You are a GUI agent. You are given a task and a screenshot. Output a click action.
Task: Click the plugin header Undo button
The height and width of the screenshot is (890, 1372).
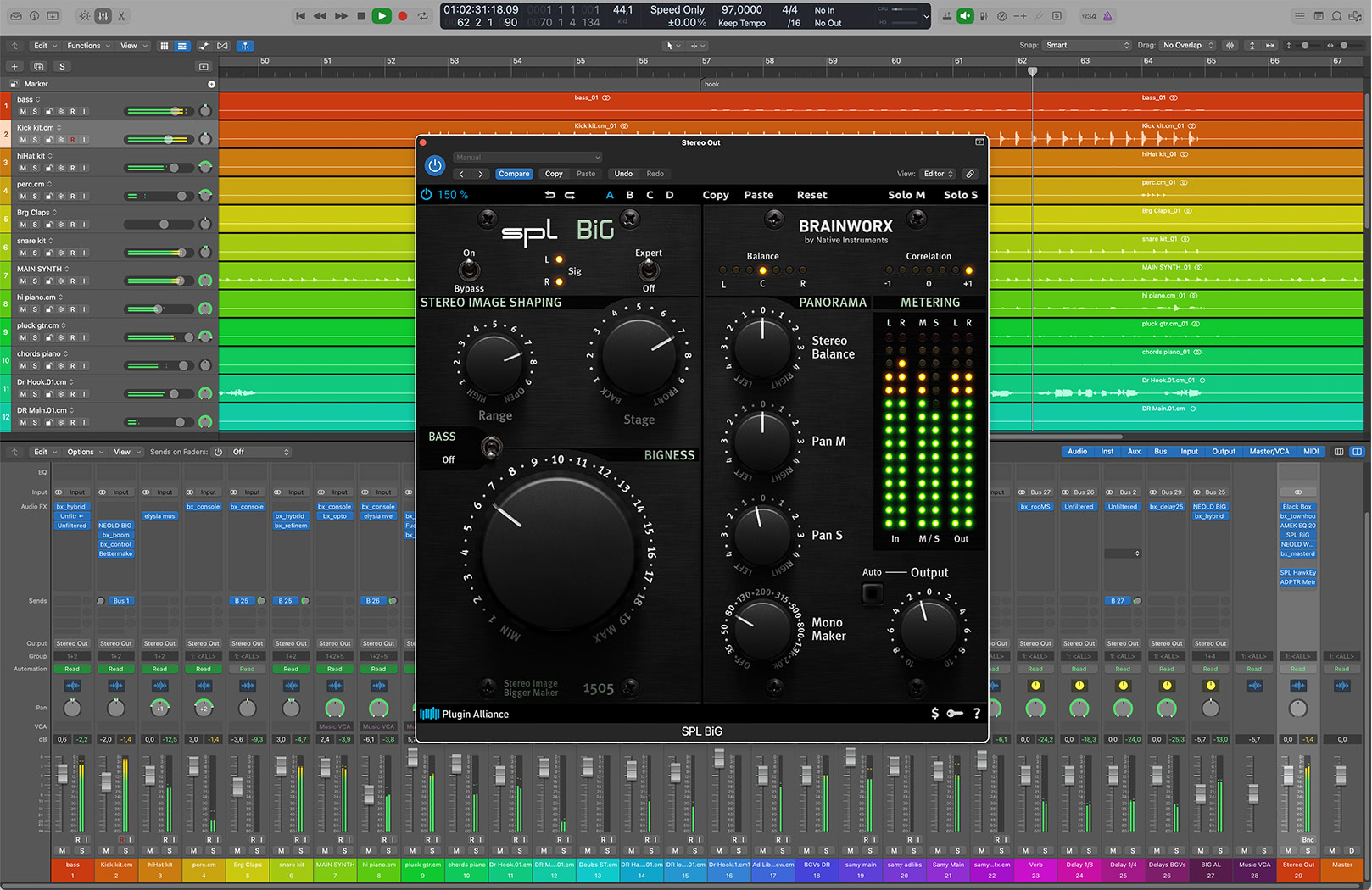coord(623,174)
